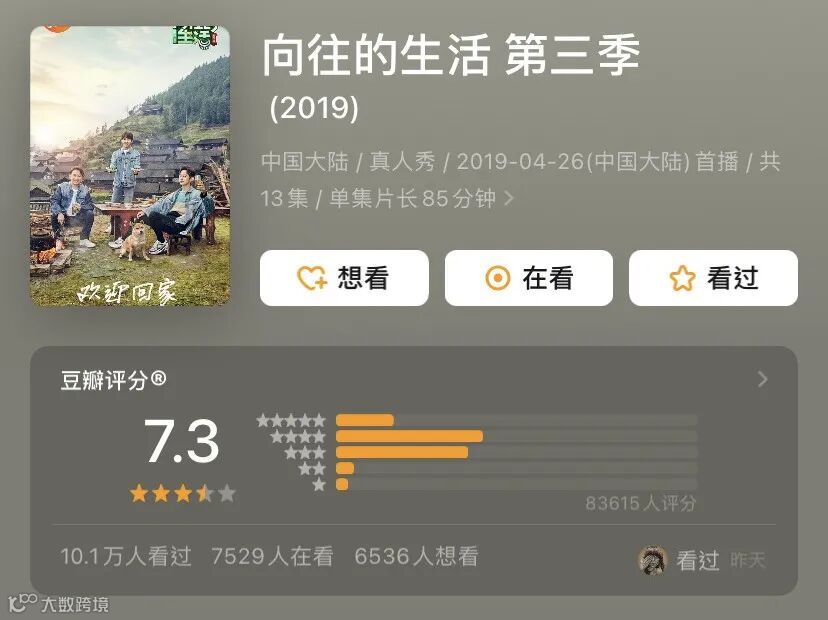The width and height of the screenshot is (828, 620).
Task: Click the heart-plus icon on 想看
Action: click(x=312, y=278)
